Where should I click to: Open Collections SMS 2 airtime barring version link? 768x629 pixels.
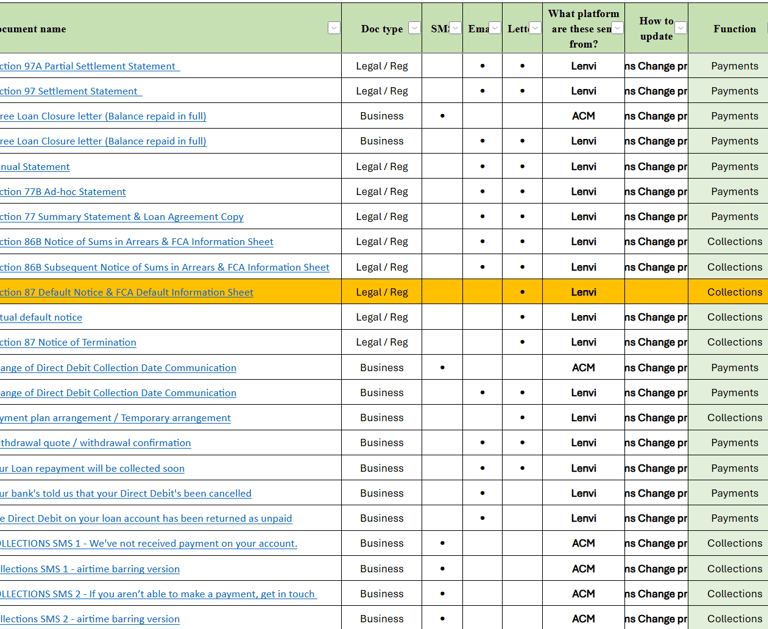[90, 619]
